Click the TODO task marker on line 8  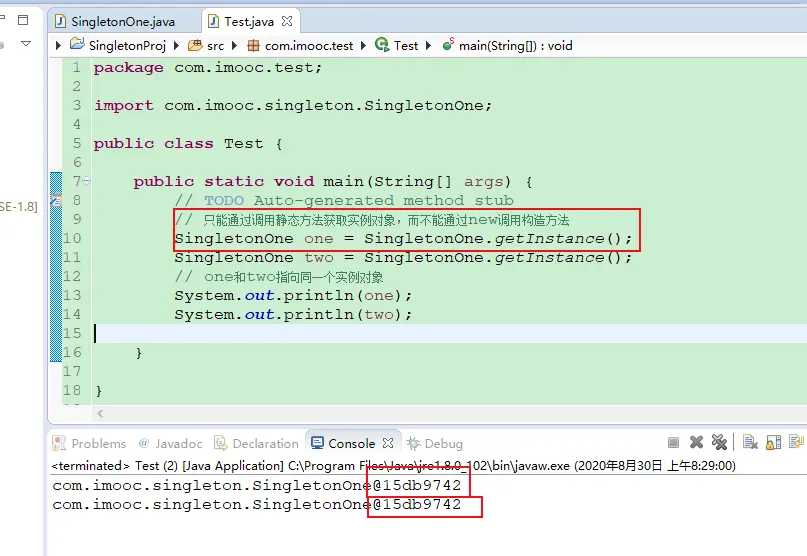(56, 200)
